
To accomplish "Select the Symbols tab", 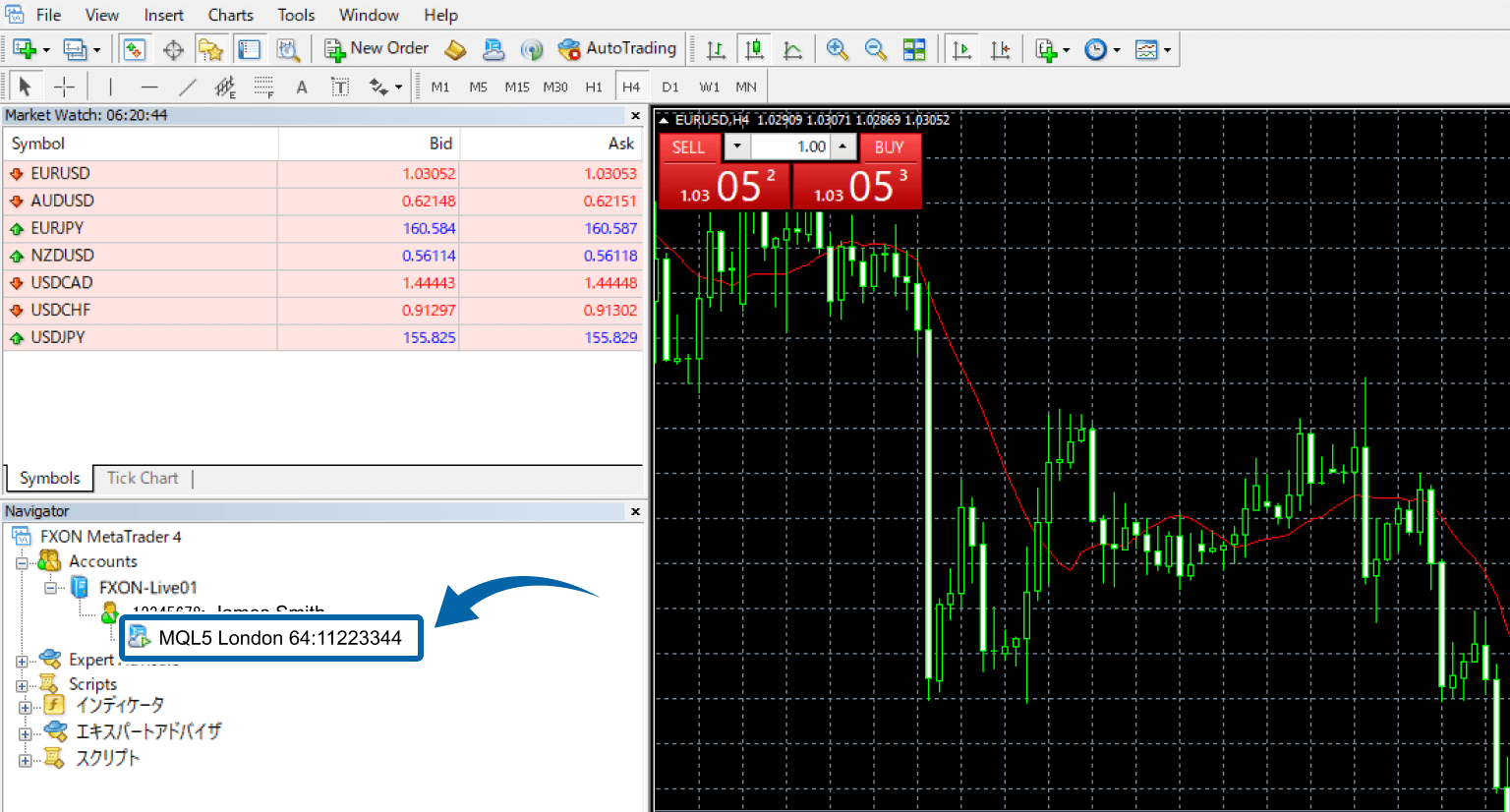I will (49, 478).
